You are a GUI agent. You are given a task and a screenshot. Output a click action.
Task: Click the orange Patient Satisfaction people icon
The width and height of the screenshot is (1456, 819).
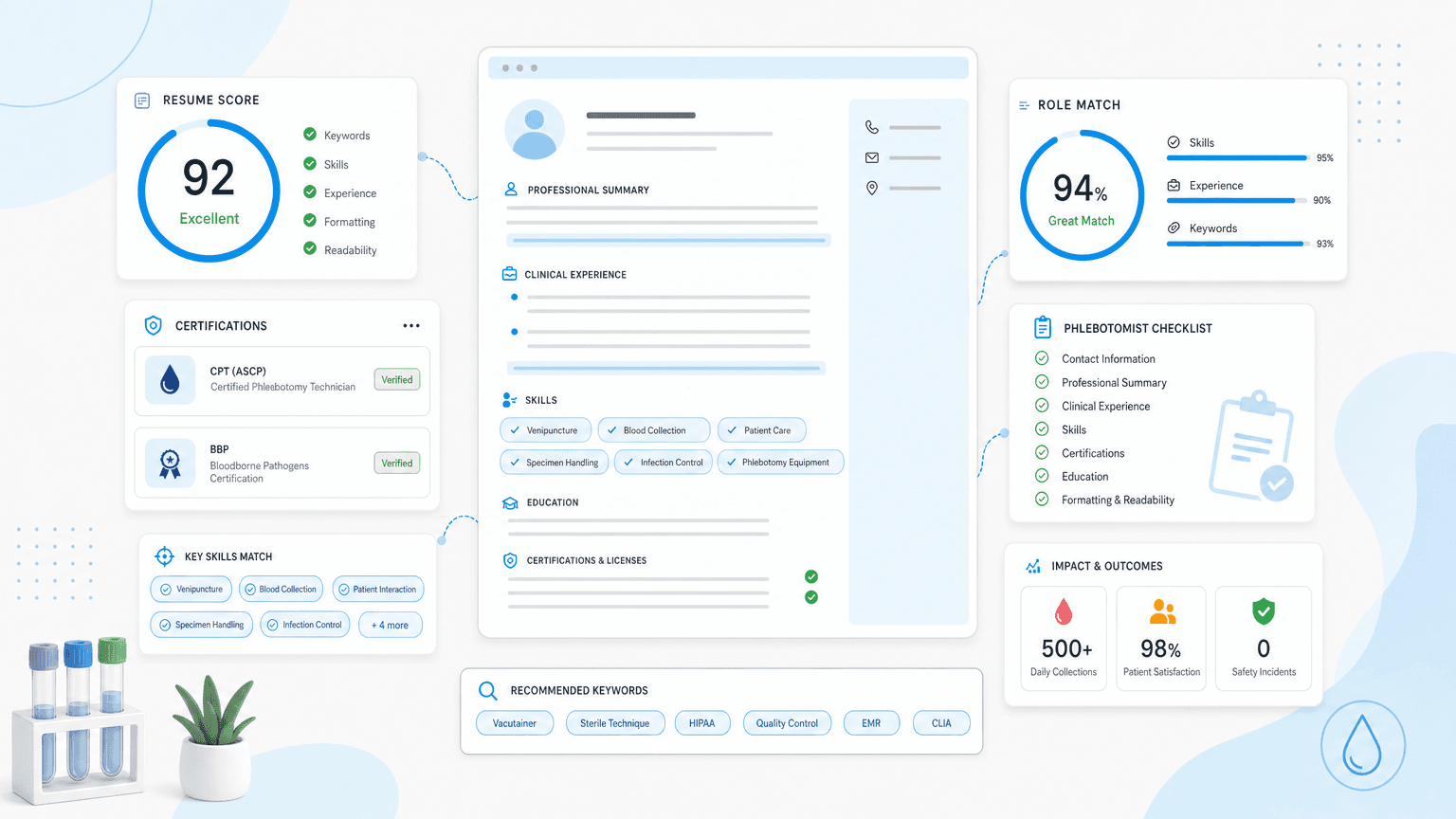(1162, 612)
